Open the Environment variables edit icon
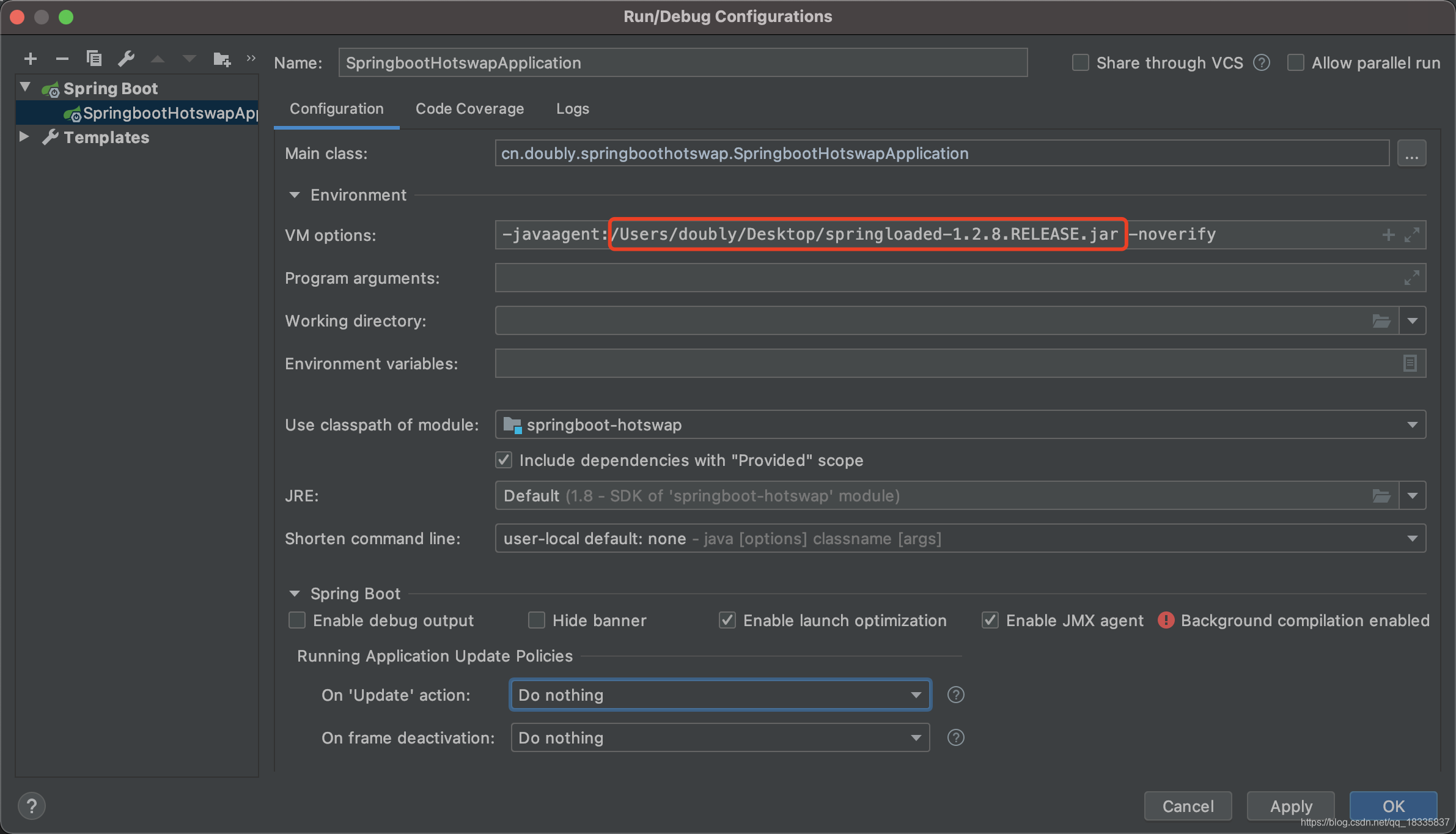This screenshot has height=834, width=1456. (1410, 364)
